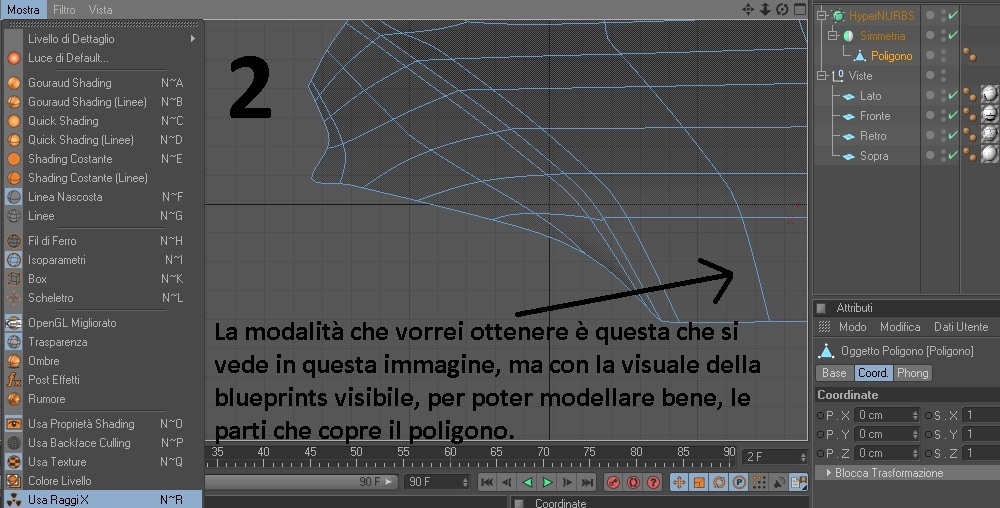Screen dimensions: 1000x508
Task: Toggle the keyframe circle beside S . Z
Action: point(928,454)
